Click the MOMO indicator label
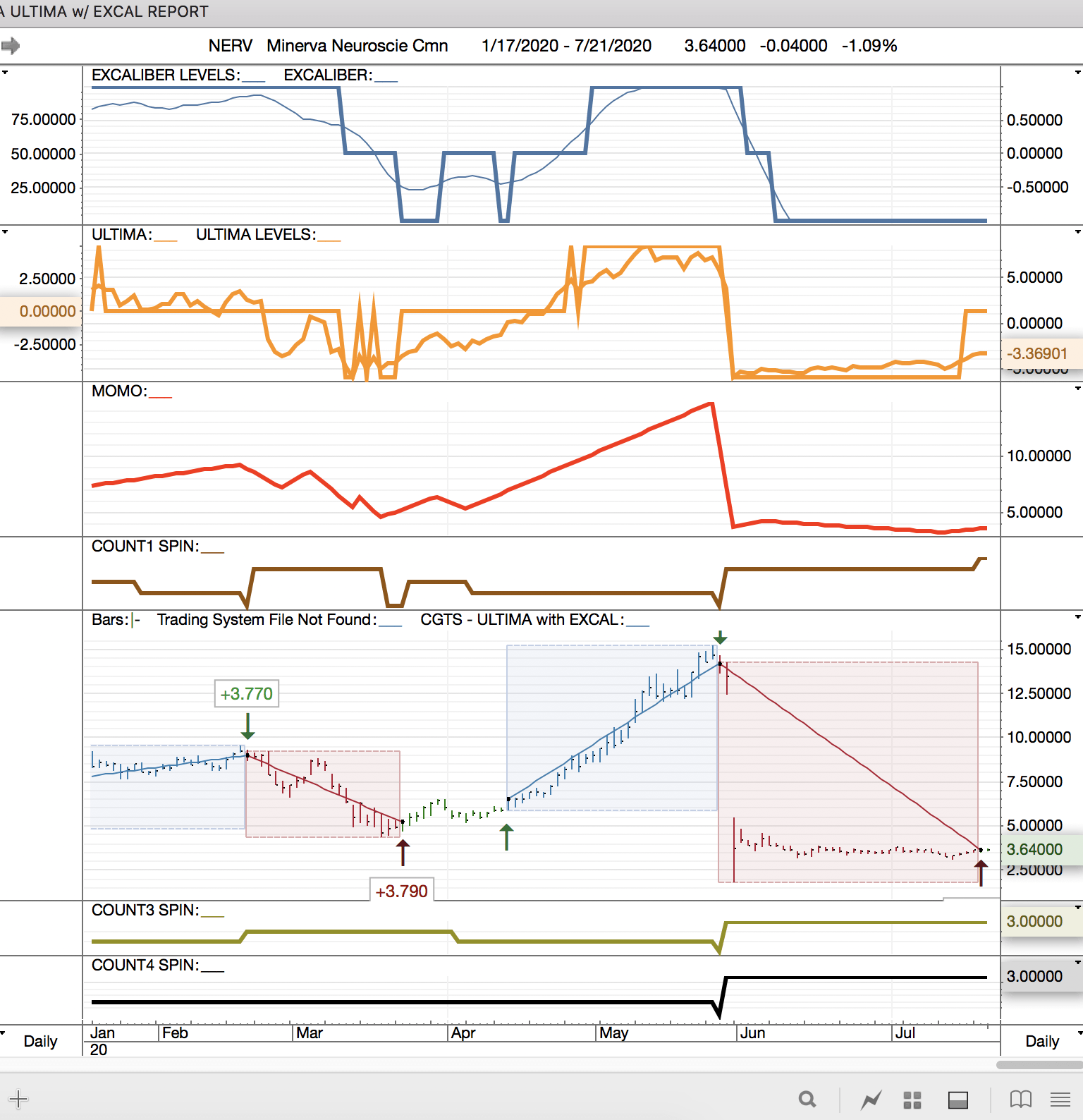The height and width of the screenshot is (1120, 1083). (x=118, y=391)
